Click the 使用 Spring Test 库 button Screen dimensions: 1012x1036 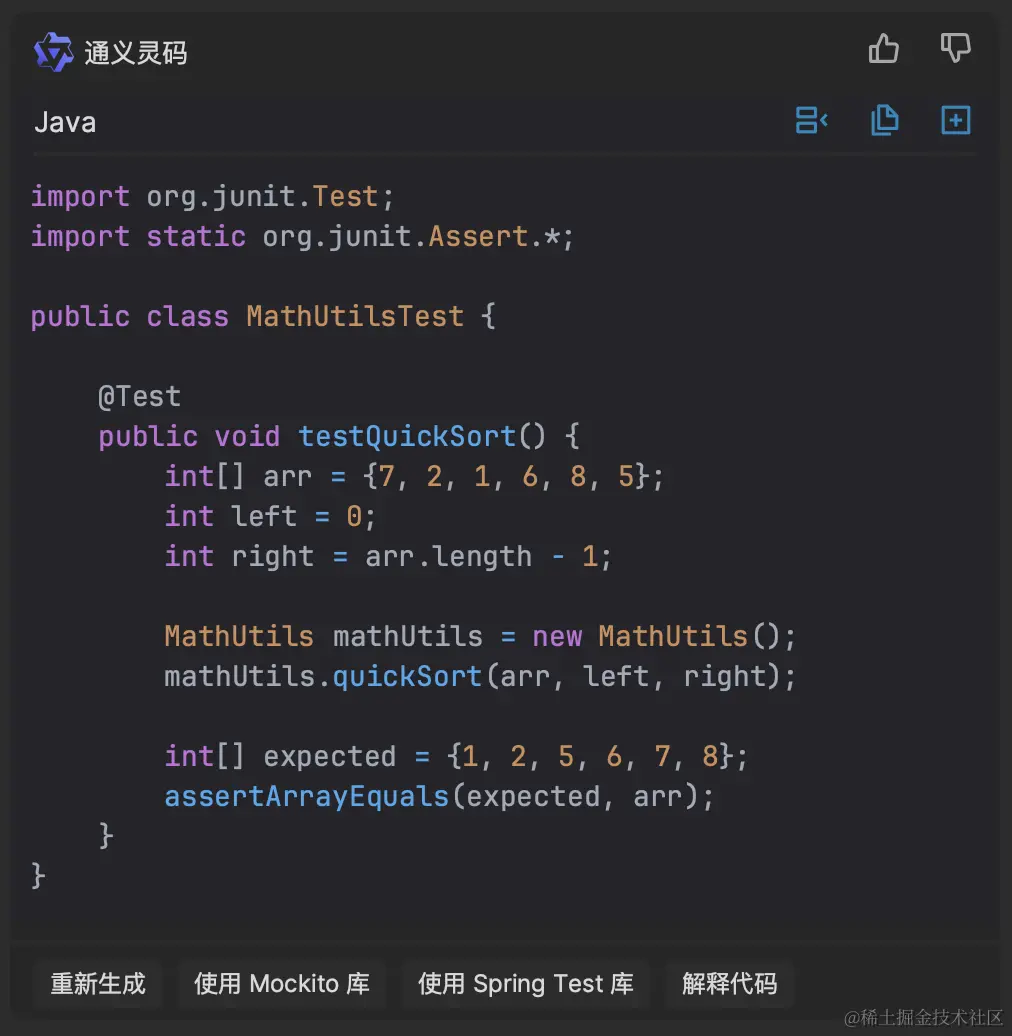(x=526, y=984)
